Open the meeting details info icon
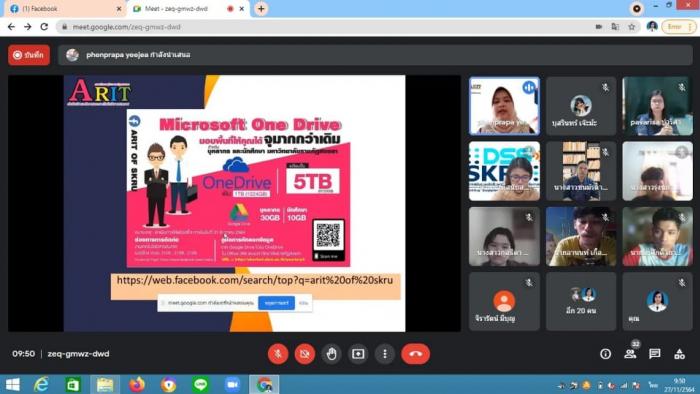The height and width of the screenshot is (394, 700). 605,354
